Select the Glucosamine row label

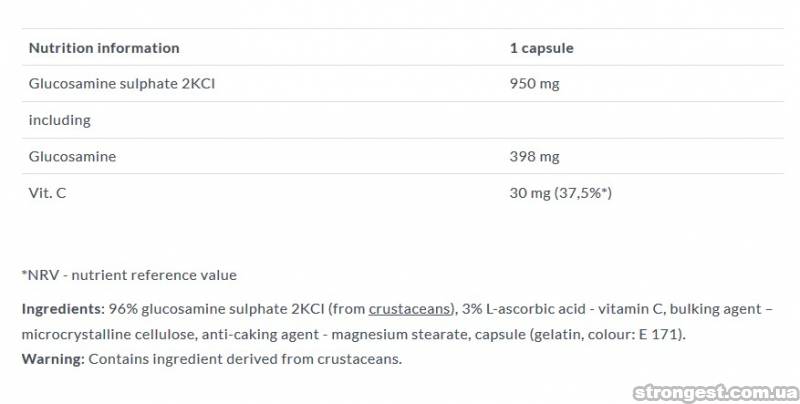[x=72, y=157]
